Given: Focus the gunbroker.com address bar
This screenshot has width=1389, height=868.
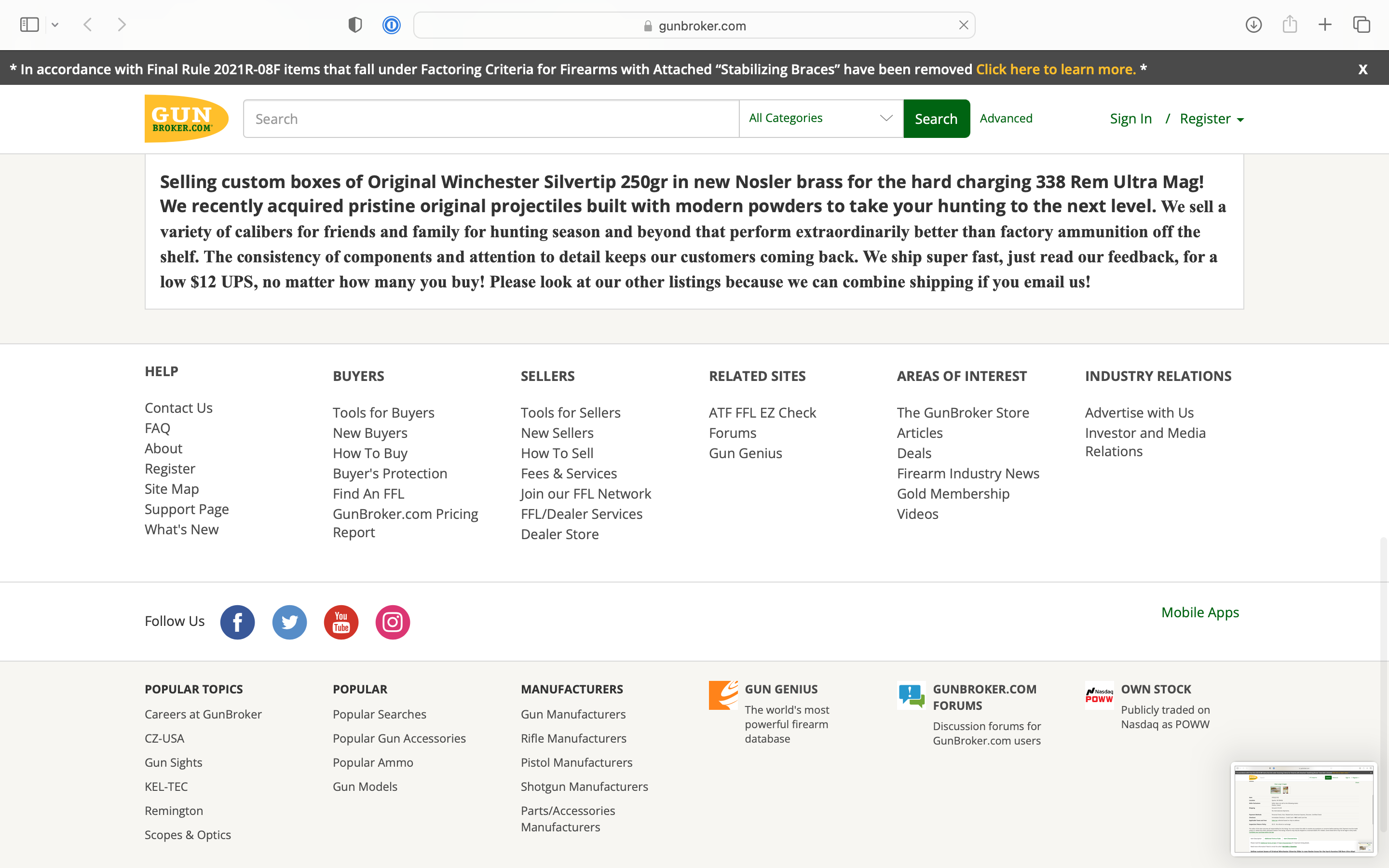Looking at the screenshot, I should pyautogui.click(x=694, y=25).
